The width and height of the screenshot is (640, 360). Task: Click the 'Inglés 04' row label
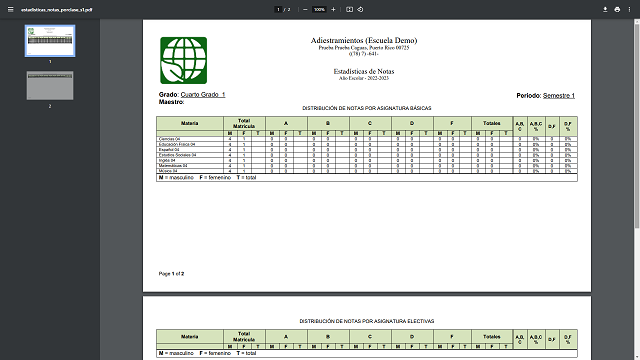pyautogui.click(x=167, y=160)
